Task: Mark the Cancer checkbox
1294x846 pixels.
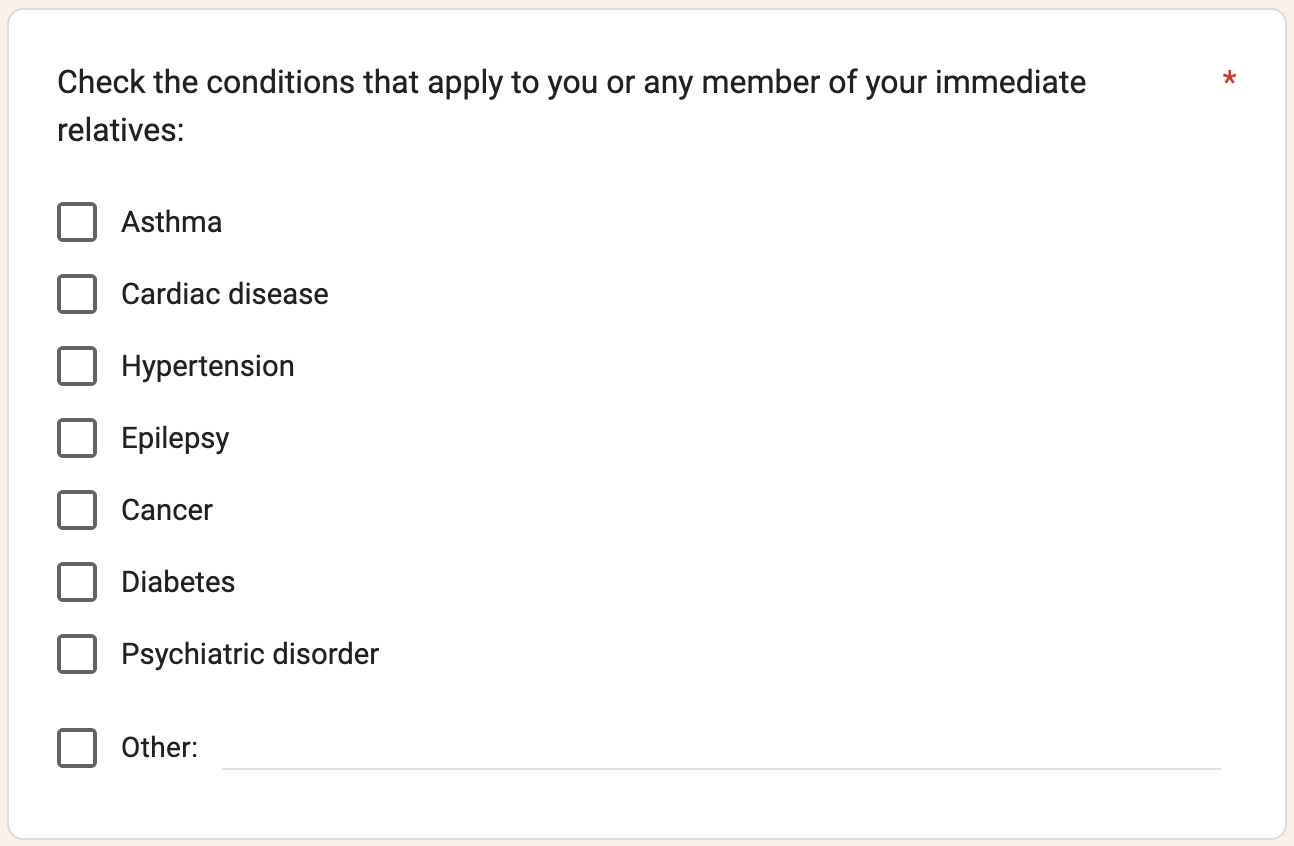Action: [x=77, y=510]
